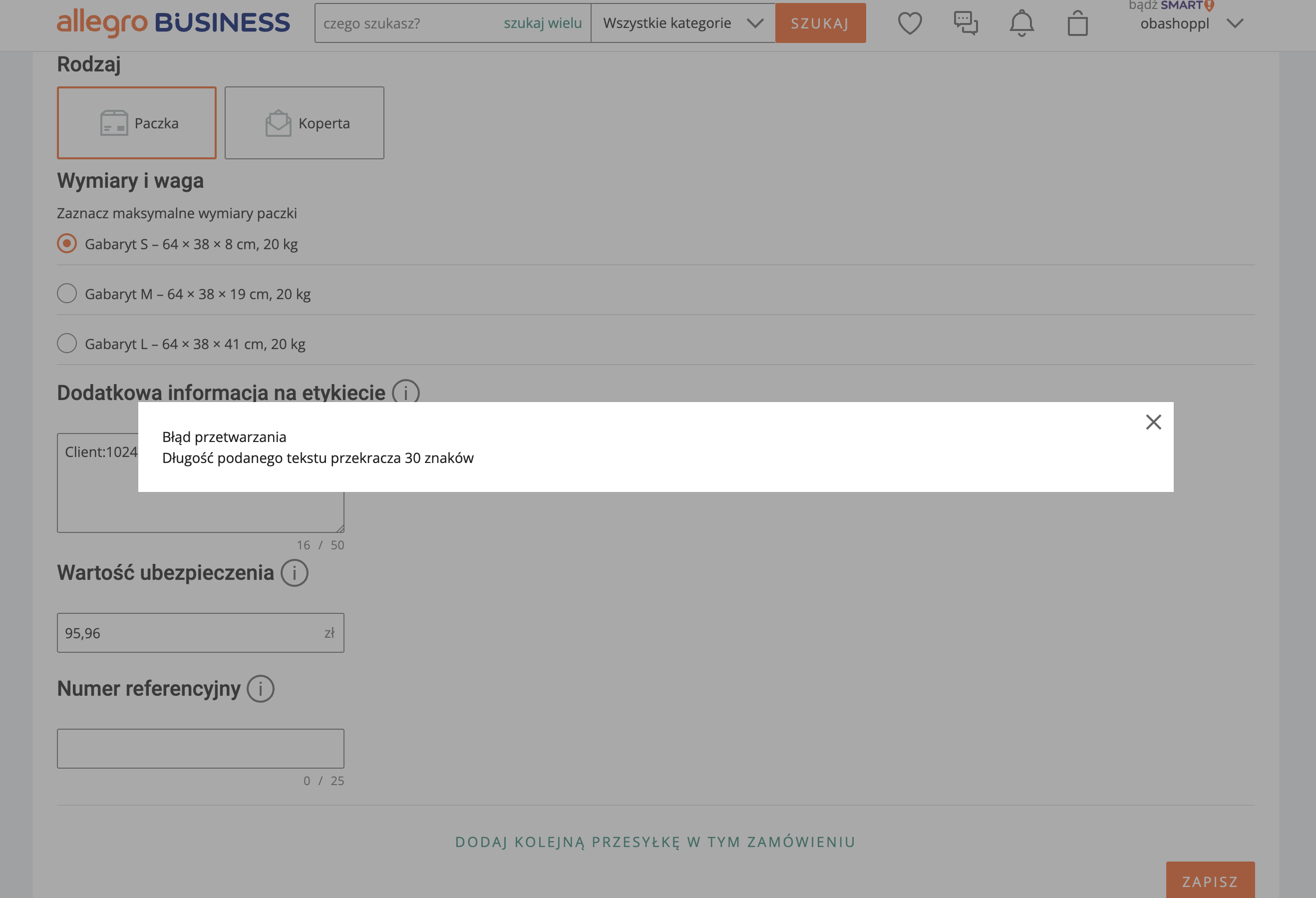Open the notifications bell icon
Image resolution: width=1316 pixels, height=898 pixels.
1021,23
